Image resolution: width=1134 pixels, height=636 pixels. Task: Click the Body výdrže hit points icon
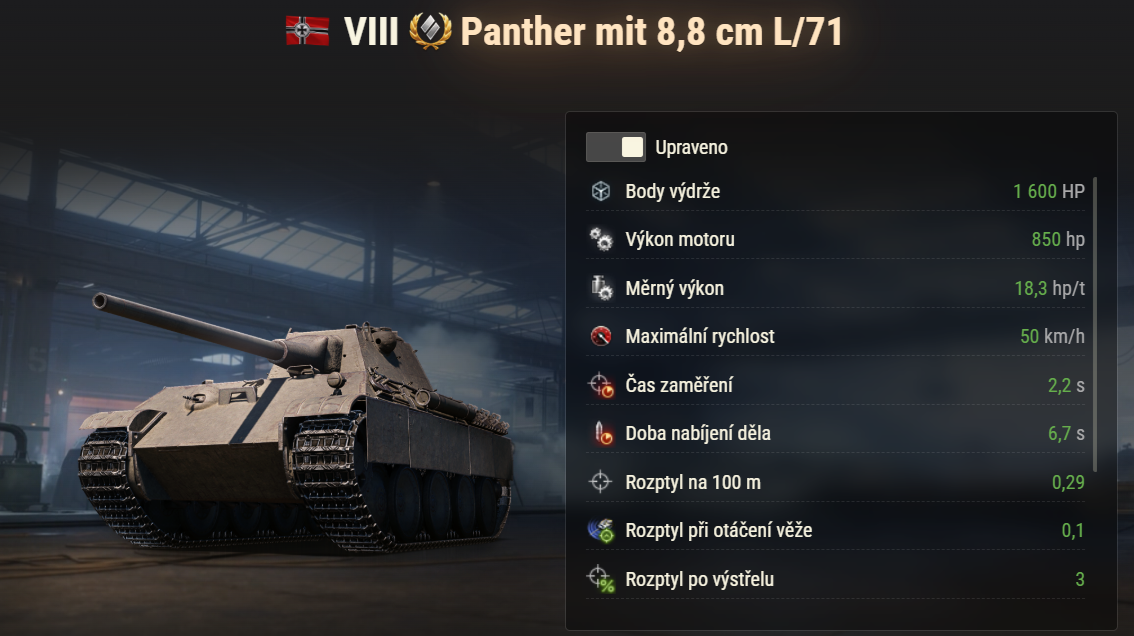click(601, 191)
